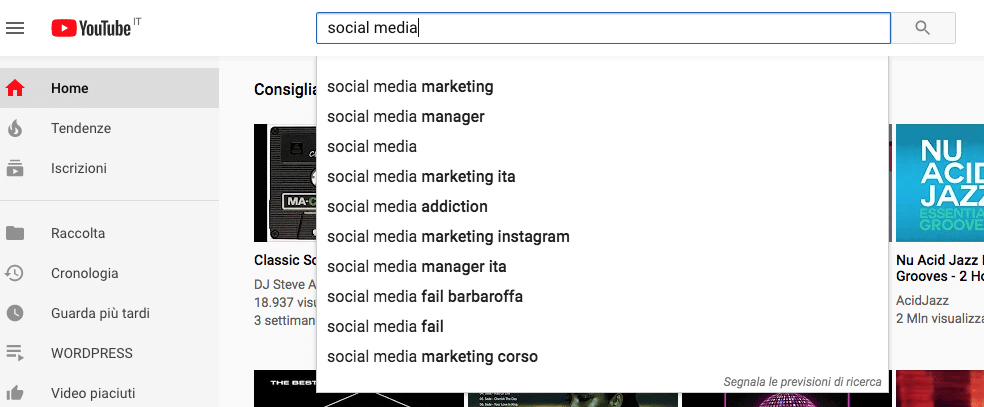Open the Nu Acid Jazz video thumbnail
This screenshot has height=407, width=984.
coord(939,183)
